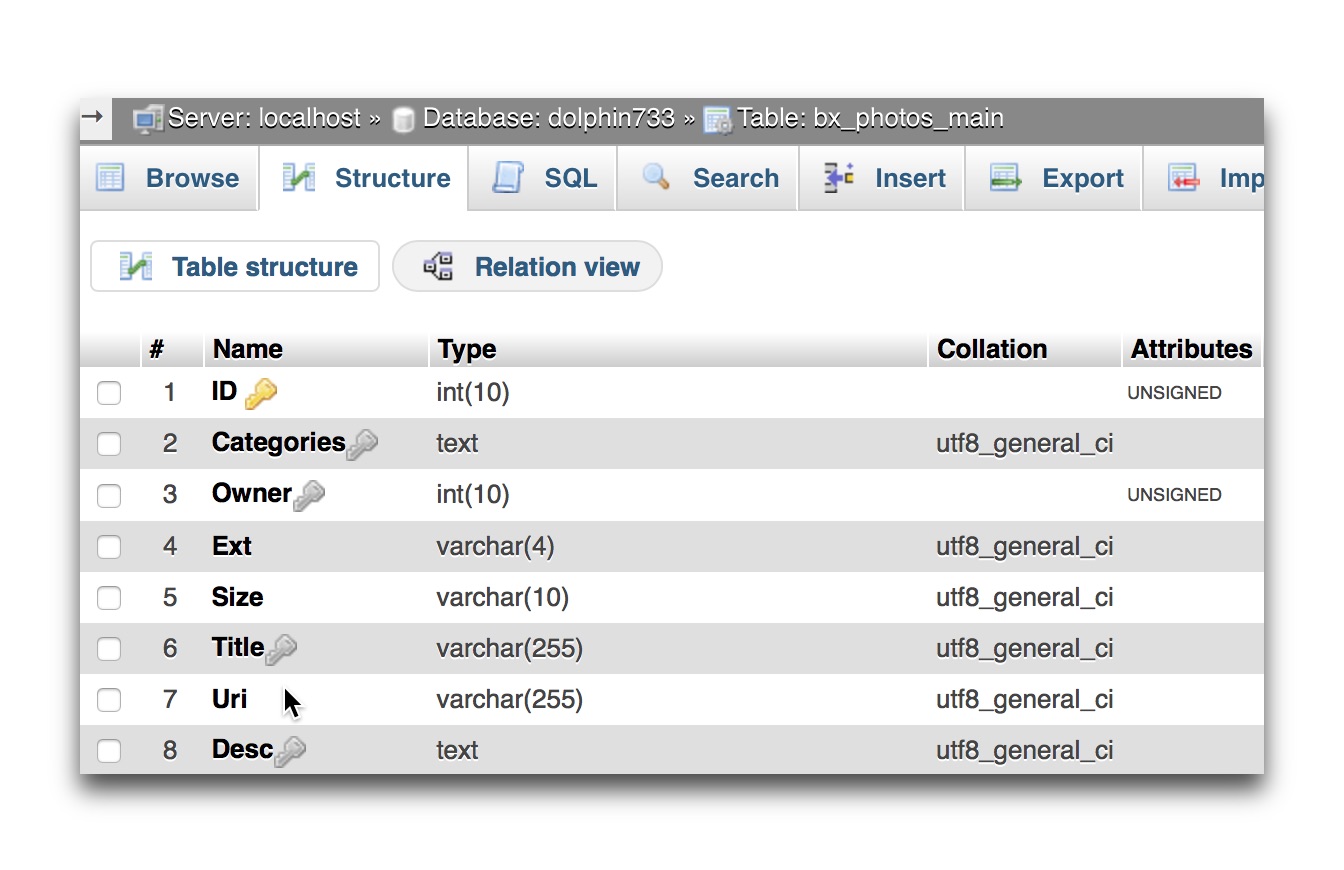Click the table icon in the breadcrumb
This screenshot has width=1344, height=870.
point(717,120)
